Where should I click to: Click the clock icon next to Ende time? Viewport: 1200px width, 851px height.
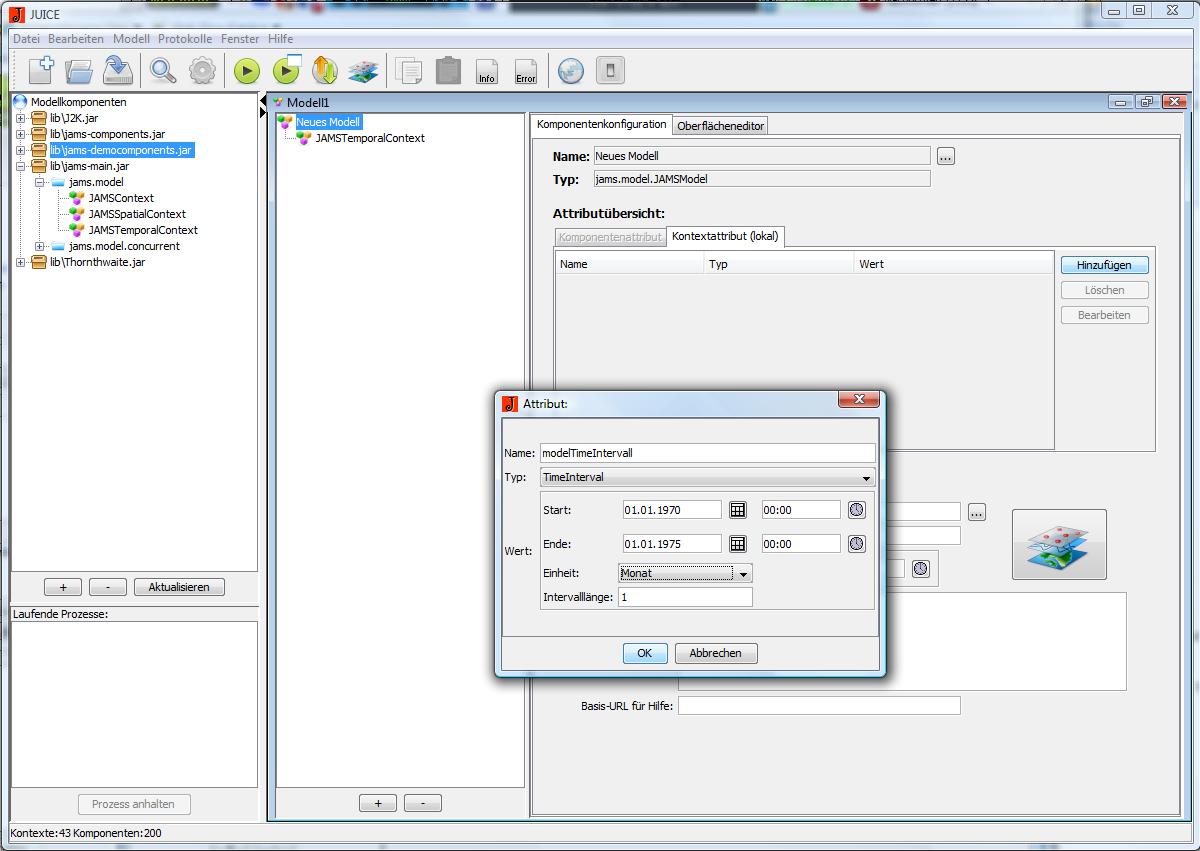pyautogui.click(x=857, y=544)
